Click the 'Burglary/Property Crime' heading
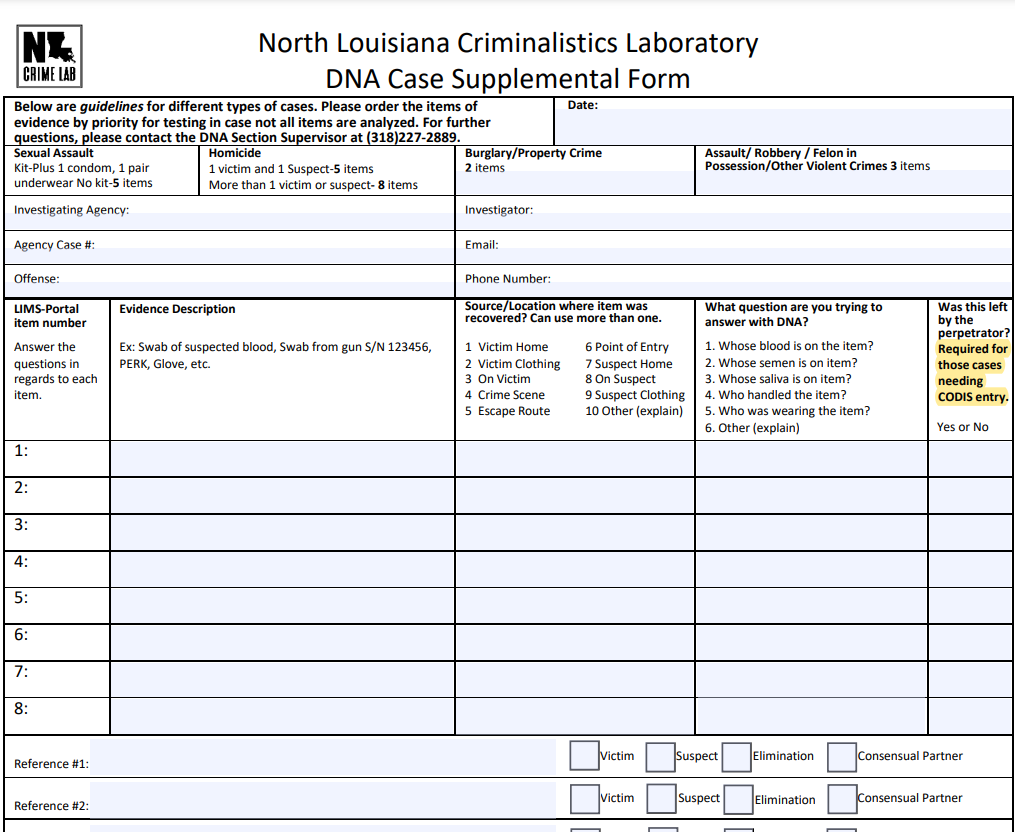Image resolution: width=1015 pixels, height=832 pixels. [533, 153]
